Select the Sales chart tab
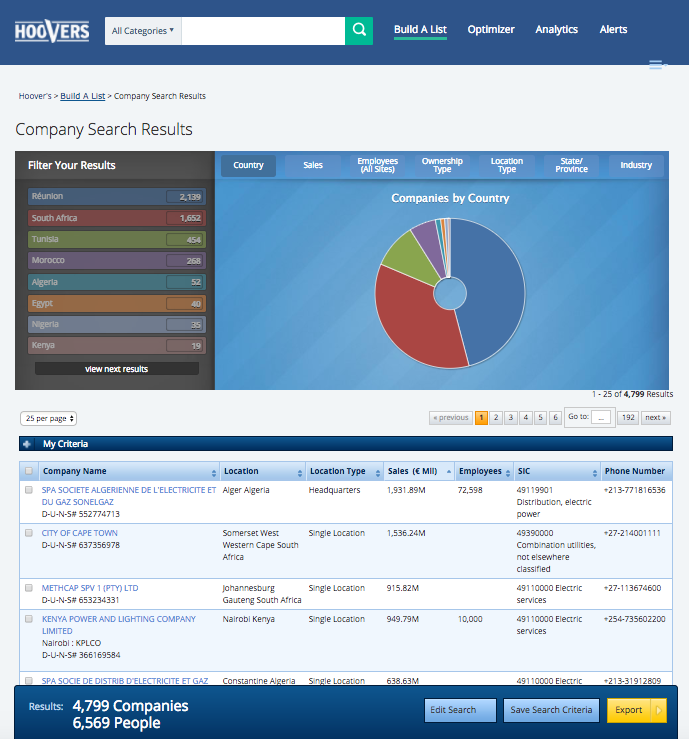This screenshot has width=689, height=739. (313, 165)
